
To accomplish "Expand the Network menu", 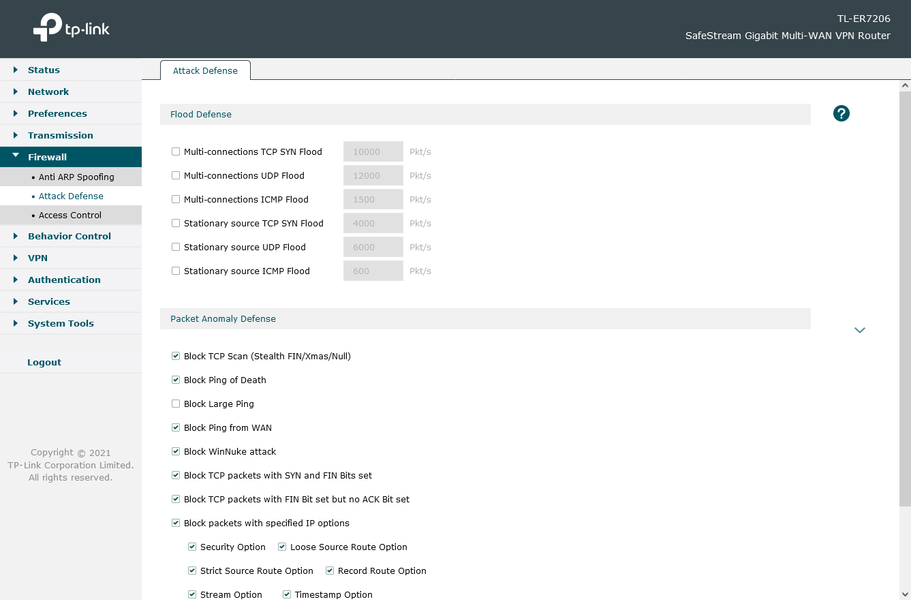I will (70, 92).
